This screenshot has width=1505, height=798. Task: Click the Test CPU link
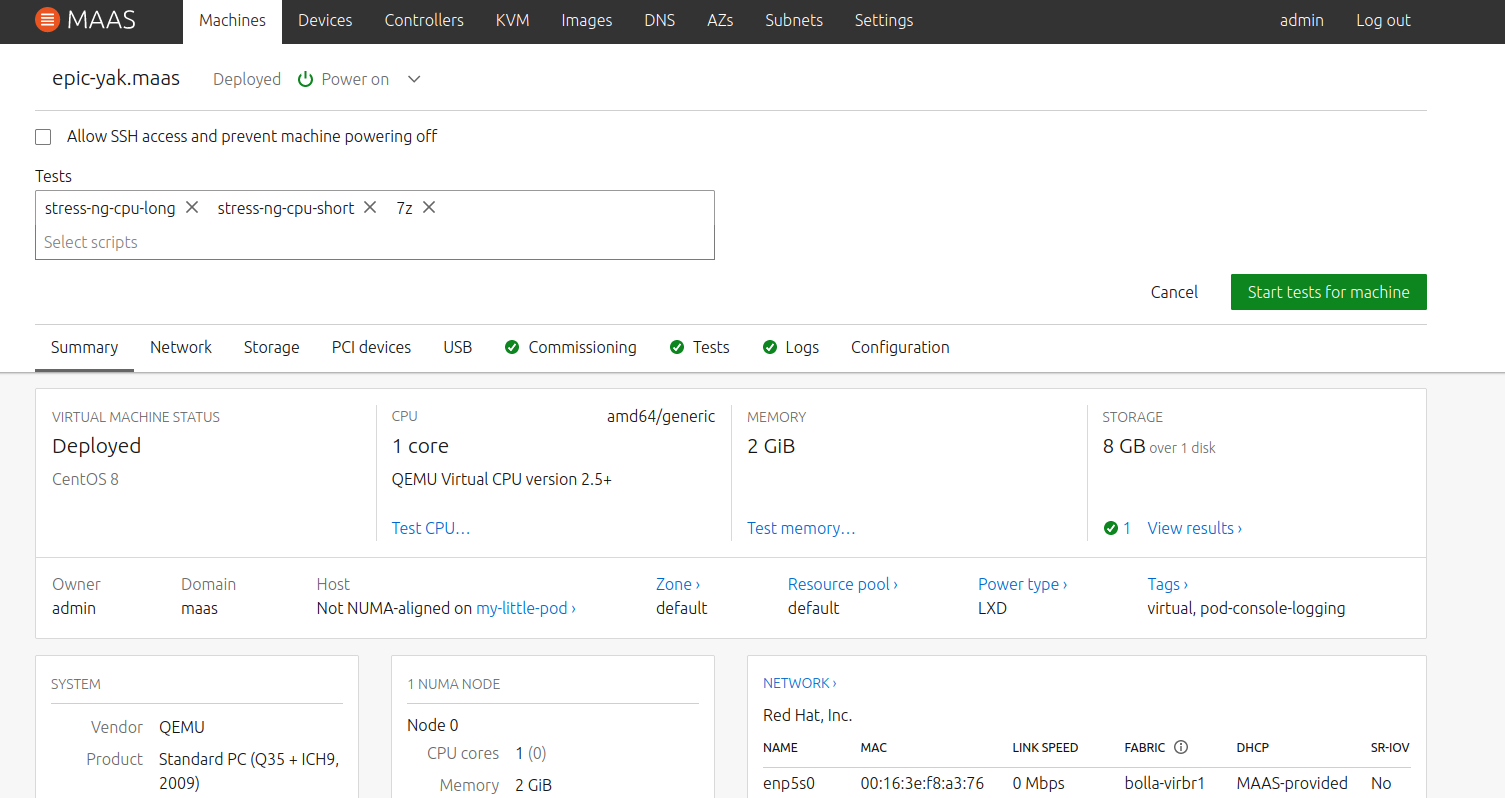(x=431, y=528)
